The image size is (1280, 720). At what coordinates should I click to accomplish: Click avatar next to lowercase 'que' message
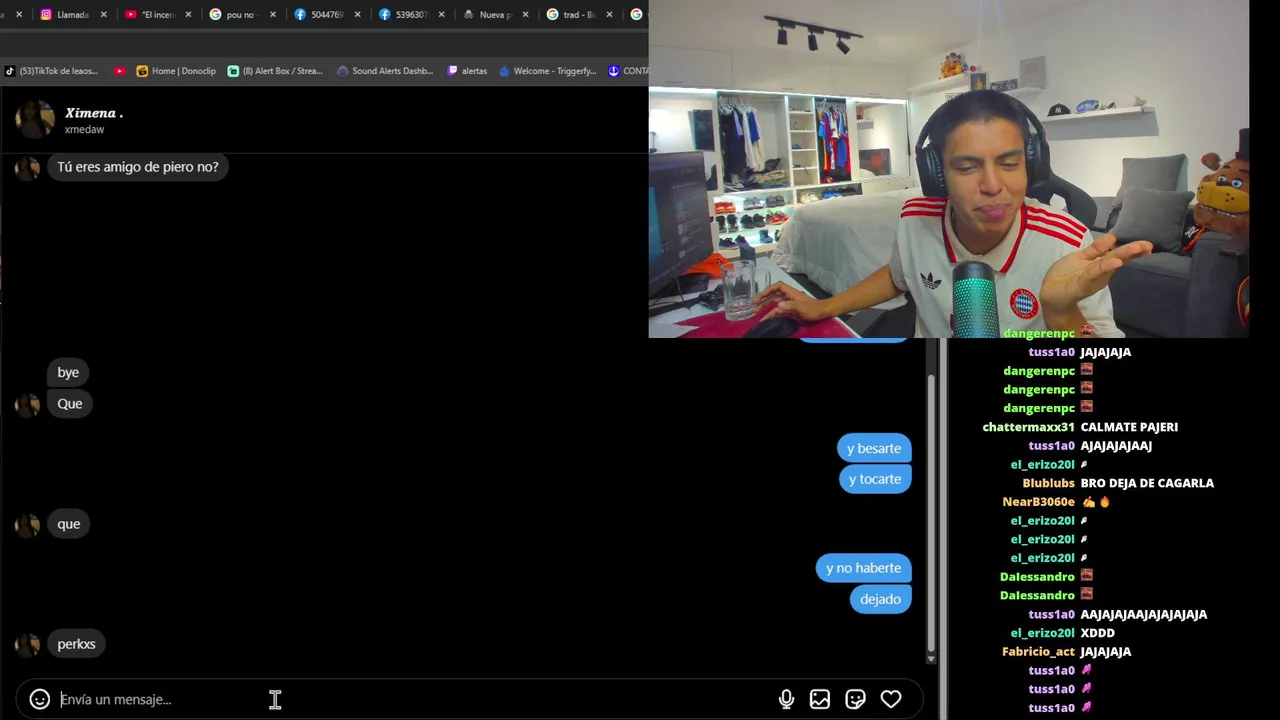[x=28, y=525]
